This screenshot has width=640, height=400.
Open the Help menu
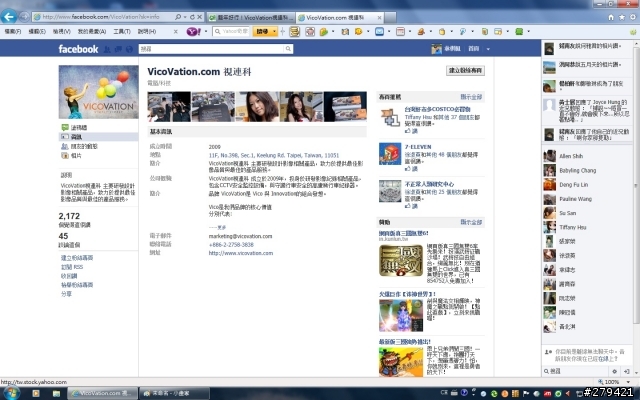147,31
